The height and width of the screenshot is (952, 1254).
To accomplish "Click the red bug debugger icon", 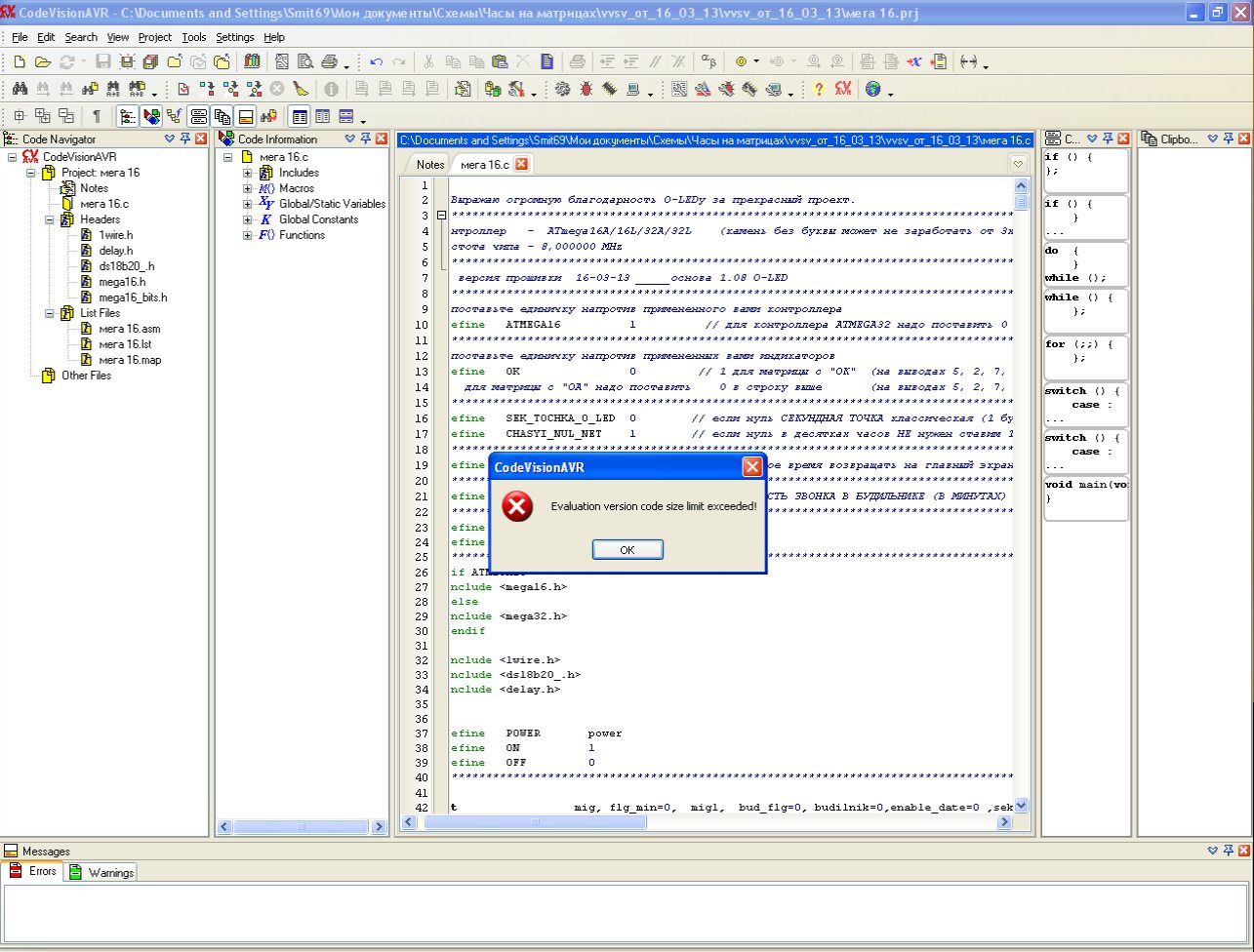I will click(588, 89).
